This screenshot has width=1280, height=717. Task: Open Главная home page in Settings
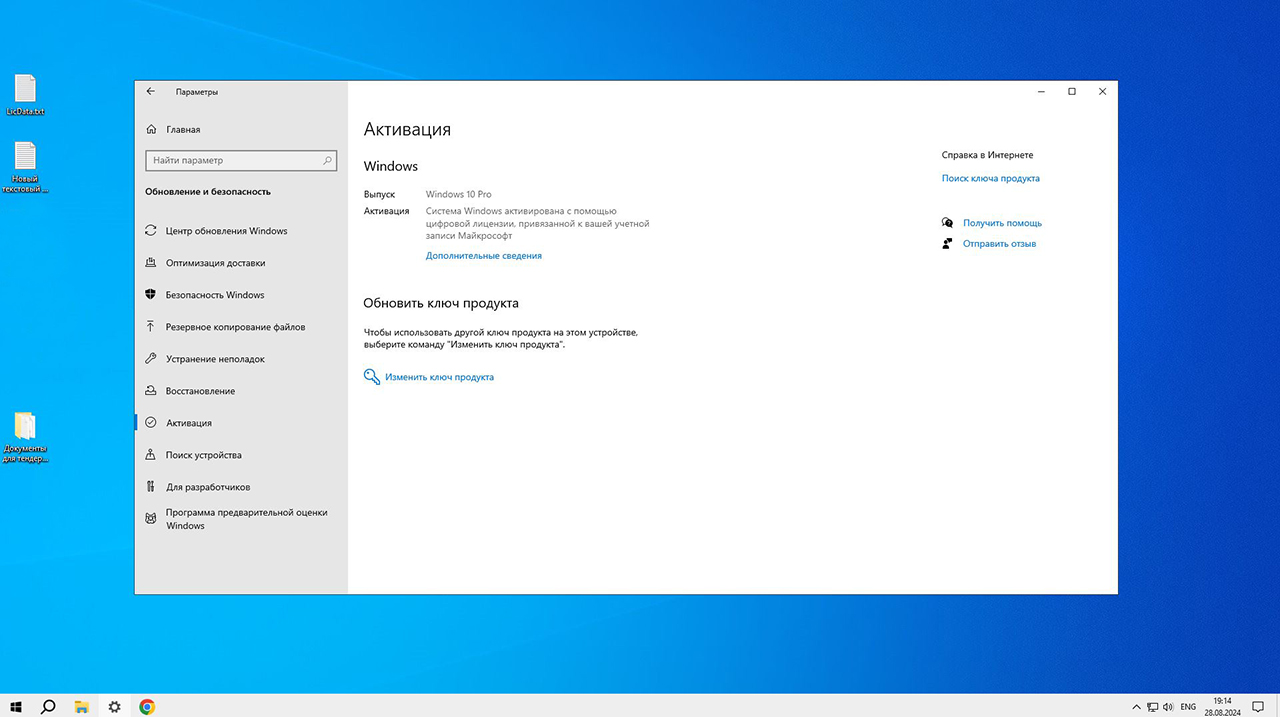click(182, 129)
